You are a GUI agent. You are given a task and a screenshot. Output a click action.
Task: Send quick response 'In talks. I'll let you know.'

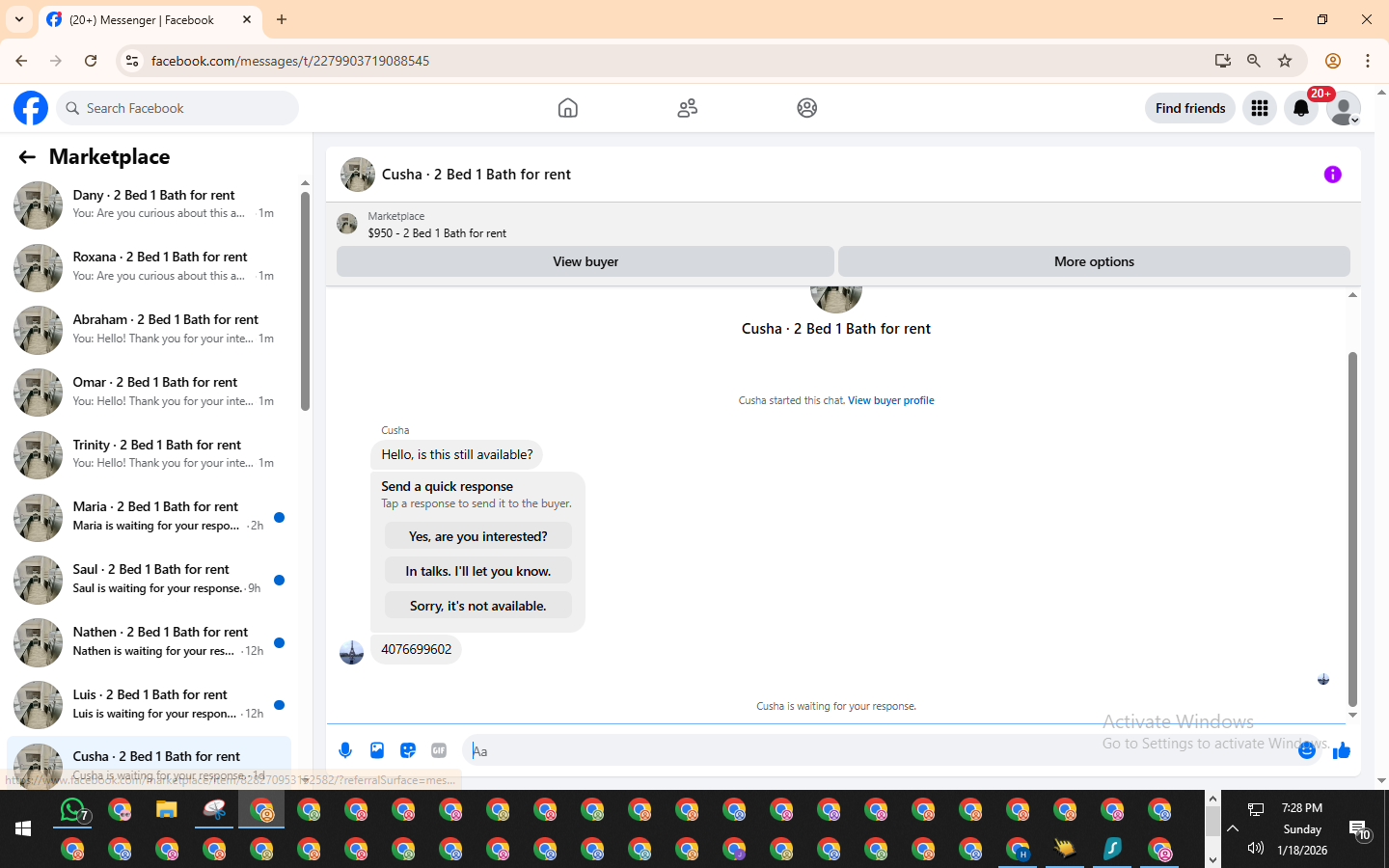(x=477, y=571)
